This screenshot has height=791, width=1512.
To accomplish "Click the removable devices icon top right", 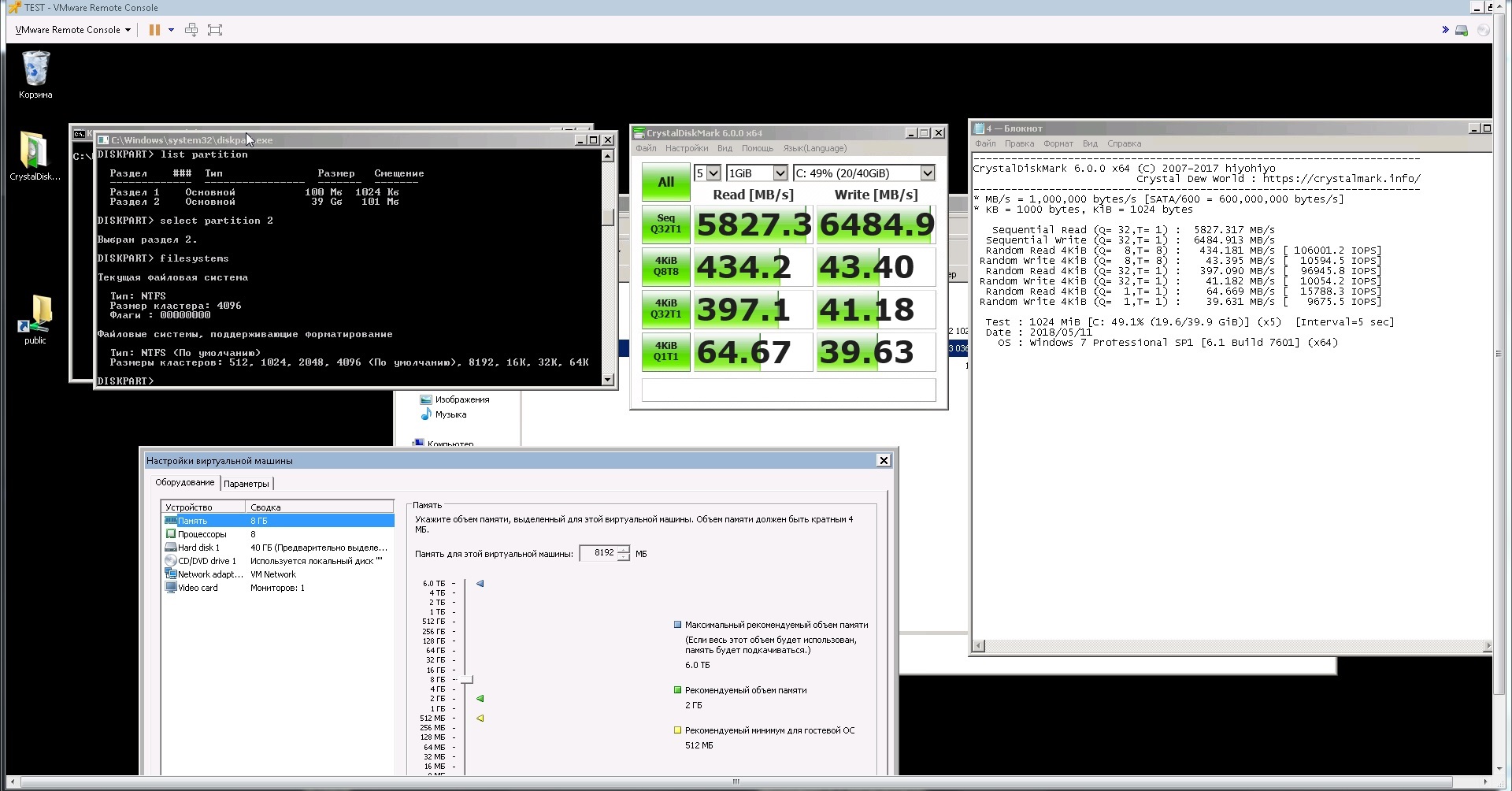I will click(x=1462, y=30).
